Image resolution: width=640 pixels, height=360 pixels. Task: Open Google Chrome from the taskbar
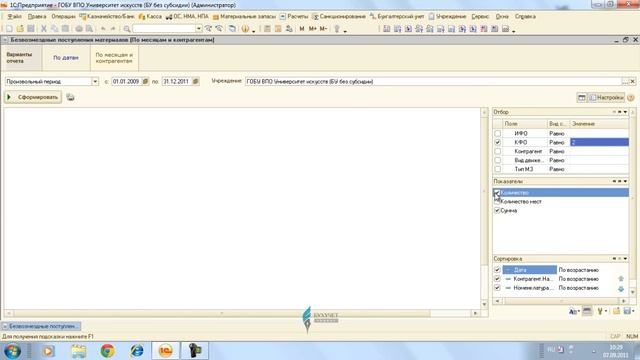(x=108, y=351)
